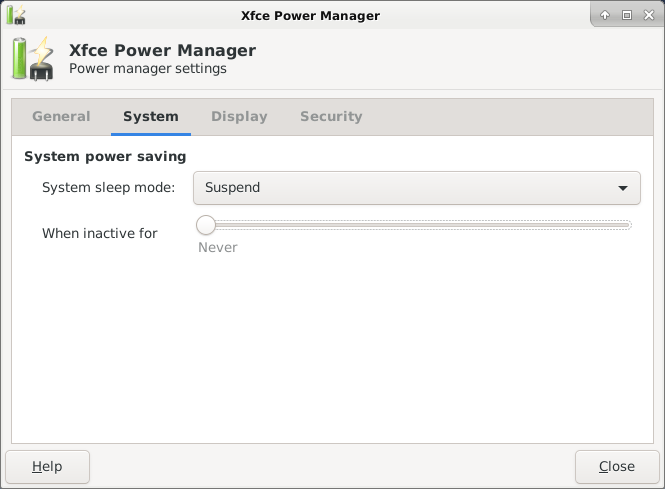Click the 'Never' slider value label
Viewport: 665px width, 489px height.
click(x=217, y=247)
